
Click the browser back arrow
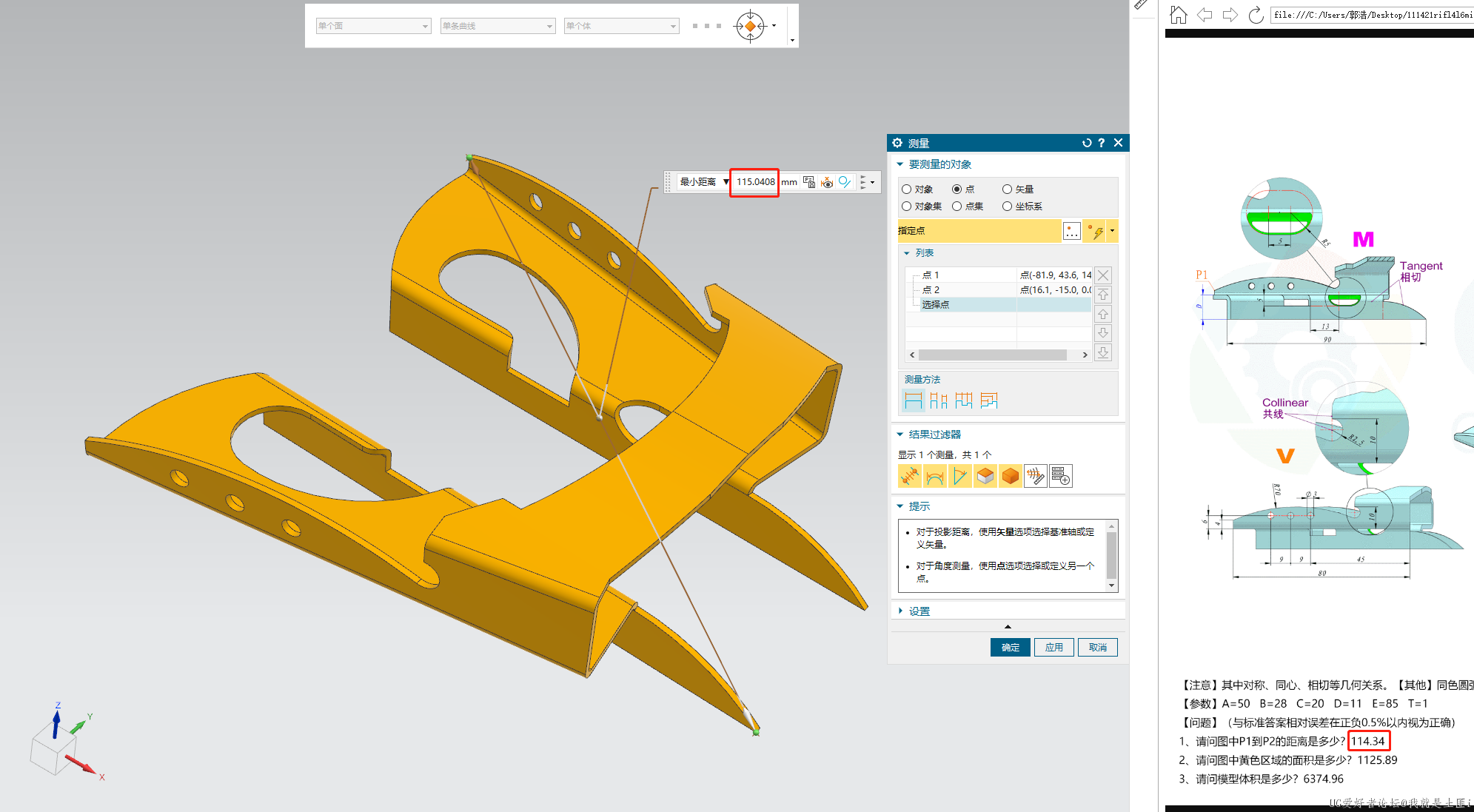pos(1205,15)
